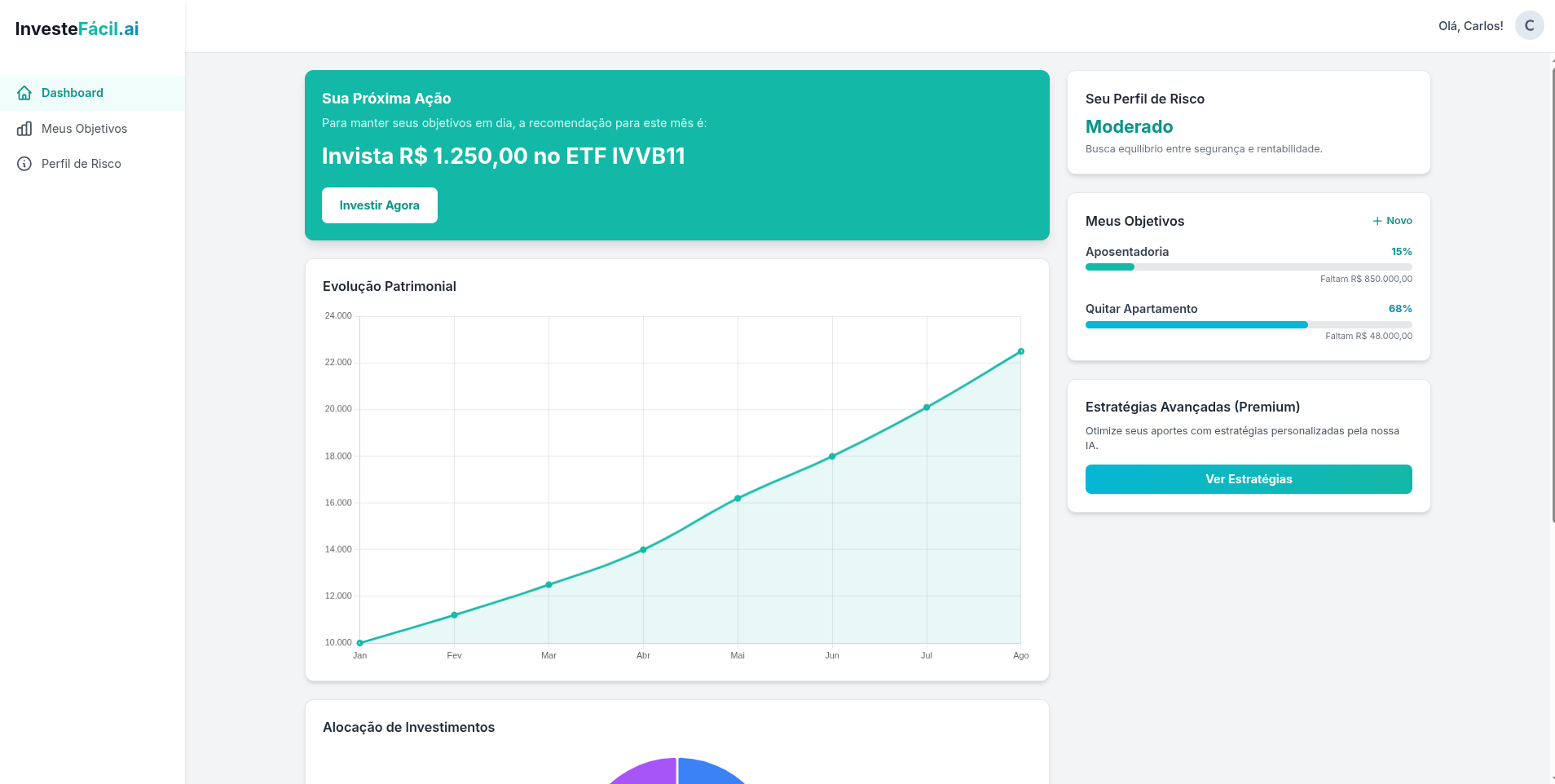1555x784 pixels.
Task: Click the plus icon beside Novo
Action: click(x=1377, y=221)
